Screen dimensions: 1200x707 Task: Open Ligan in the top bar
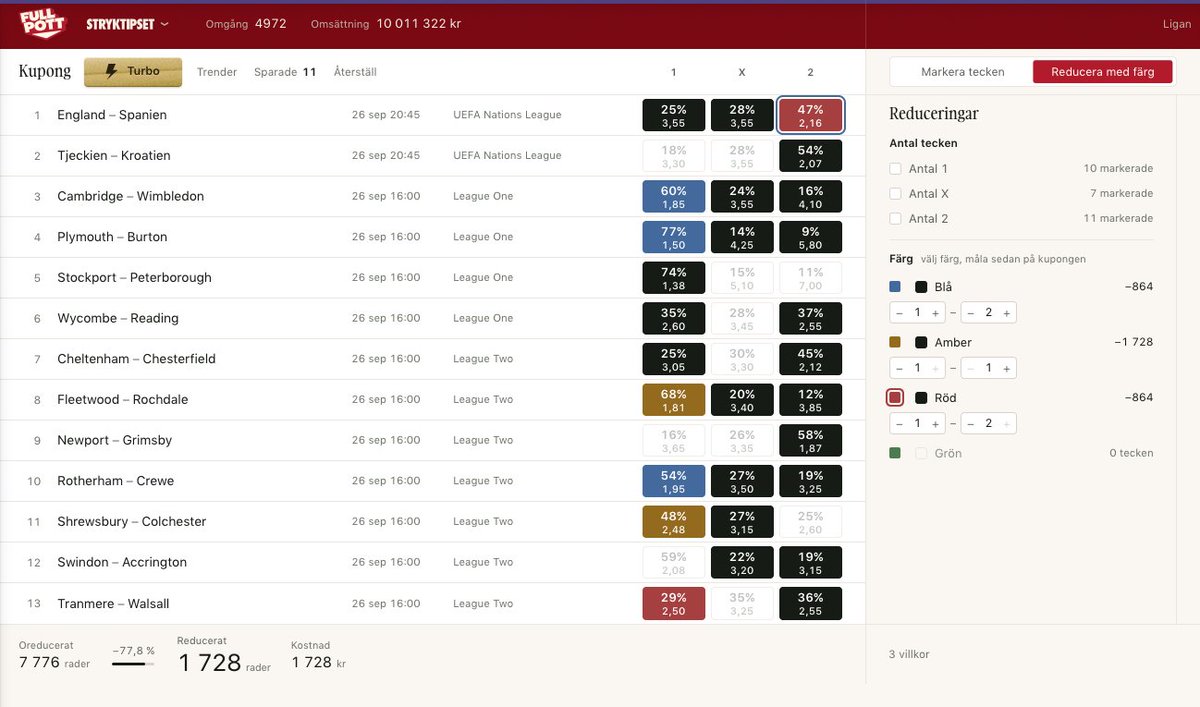(1177, 25)
